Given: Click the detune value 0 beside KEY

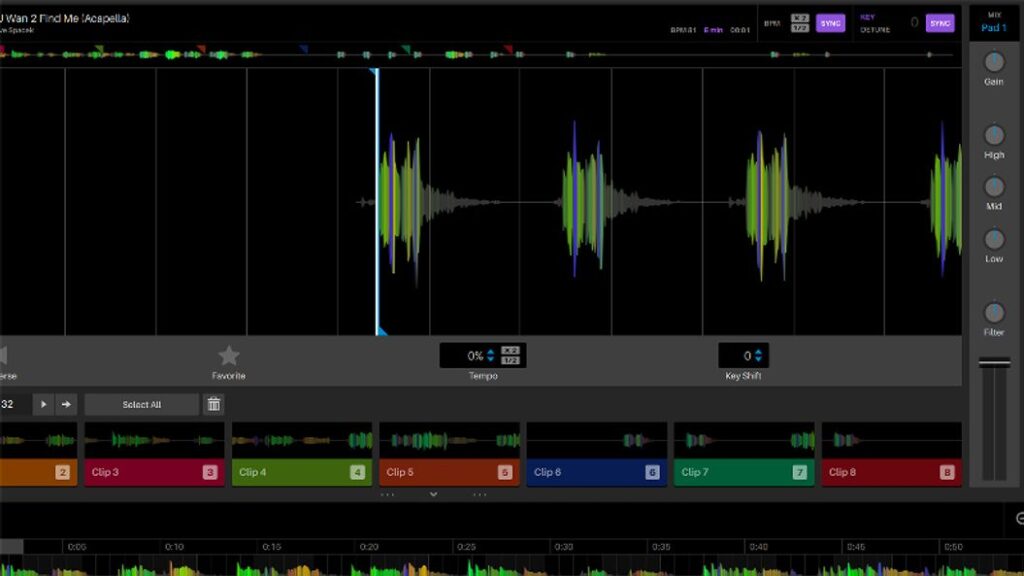Looking at the screenshot, I should [914, 23].
